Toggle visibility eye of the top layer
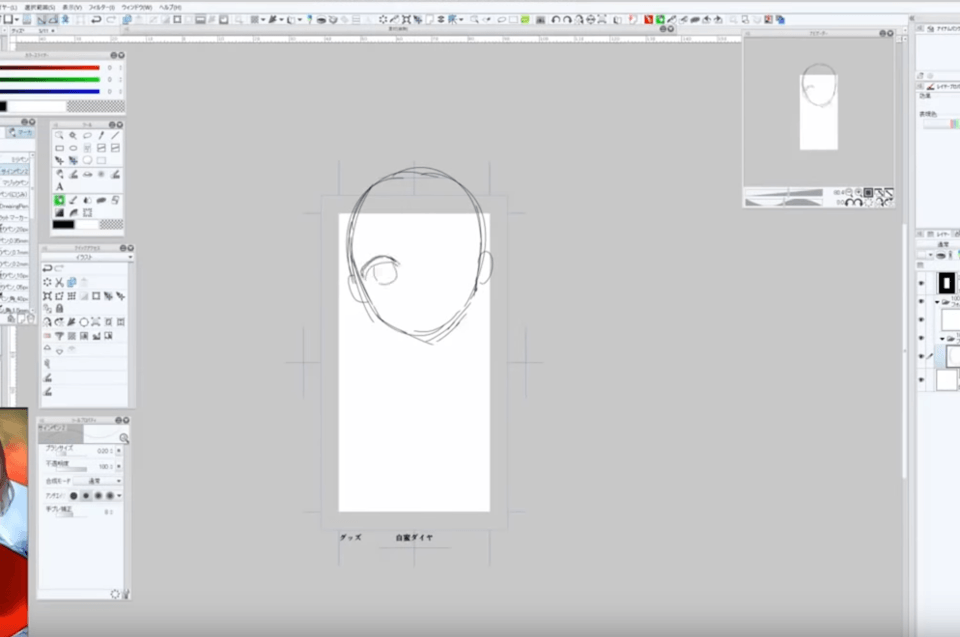The image size is (960, 637). (x=922, y=283)
